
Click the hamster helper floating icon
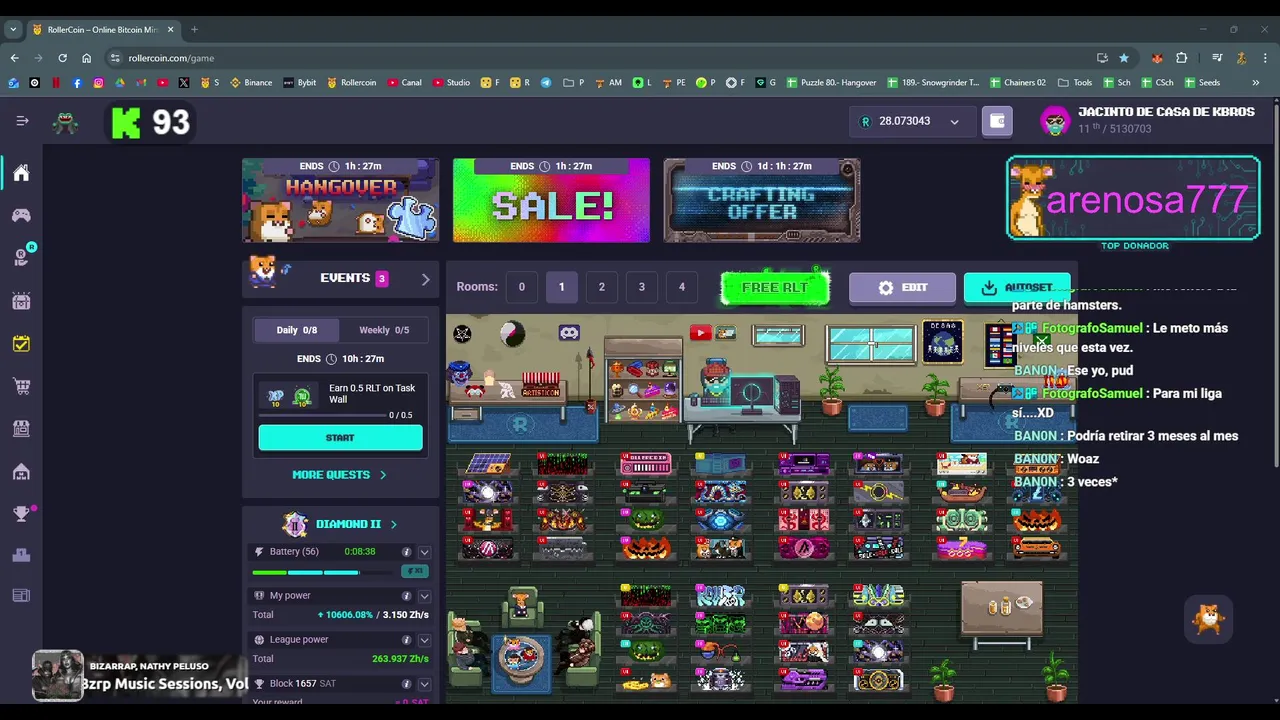coord(1208,620)
